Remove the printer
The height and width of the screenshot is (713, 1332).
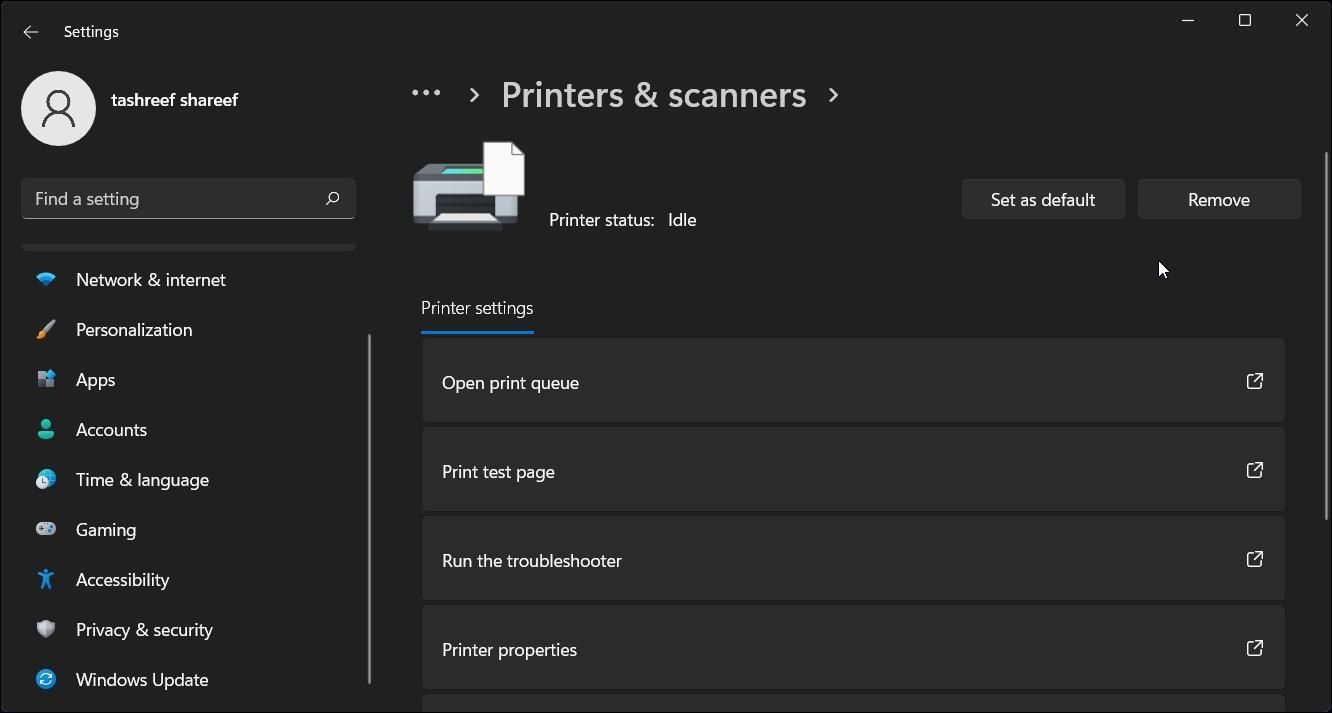[1218, 199]
